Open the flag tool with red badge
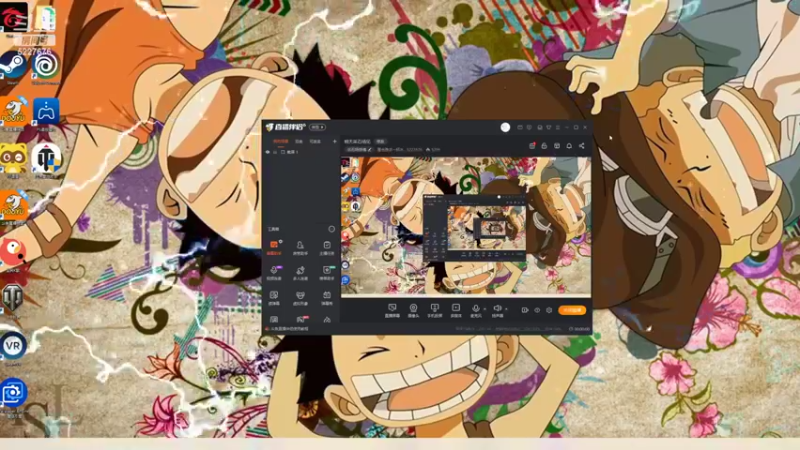 click(x=301, y=319)
